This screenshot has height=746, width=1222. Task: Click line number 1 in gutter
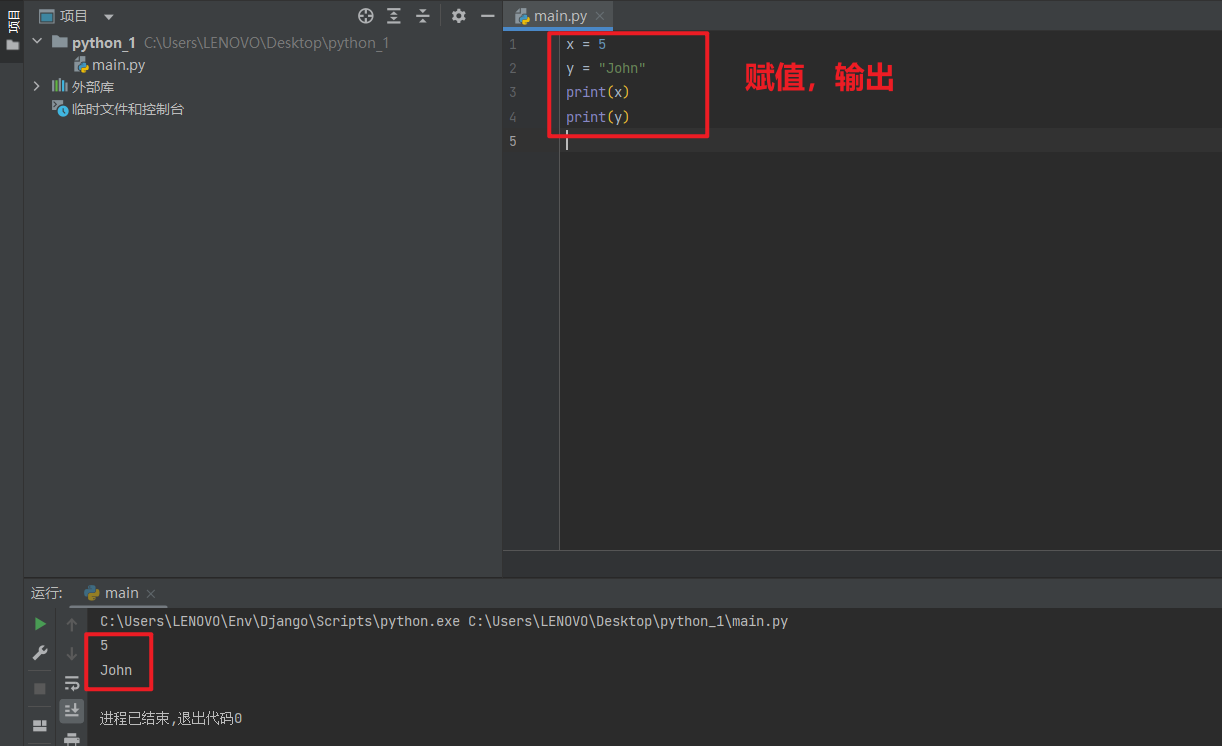tap(513, 44)
